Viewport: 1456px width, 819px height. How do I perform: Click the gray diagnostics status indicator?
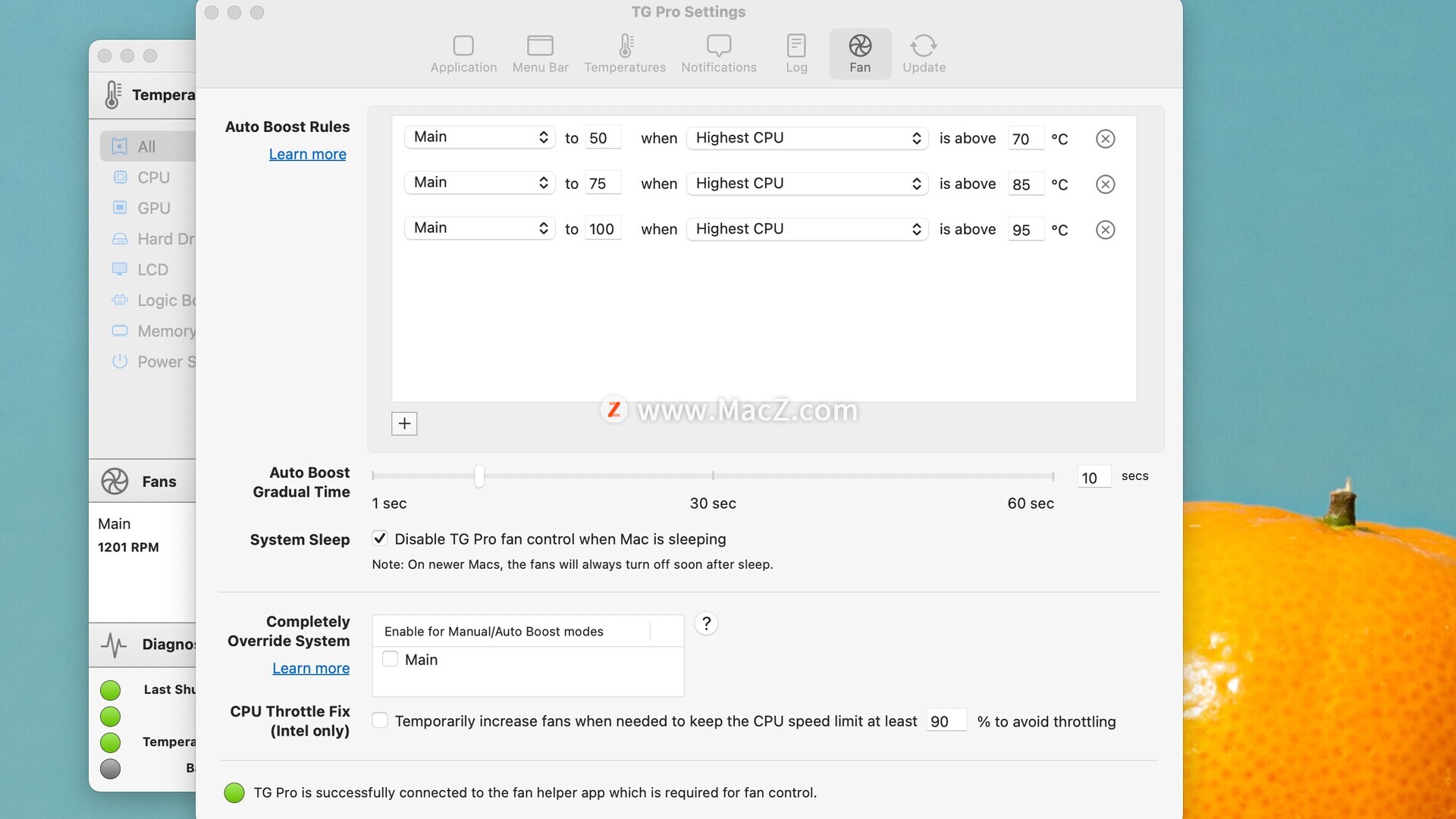pyautogui.click(x=111, y=769)
